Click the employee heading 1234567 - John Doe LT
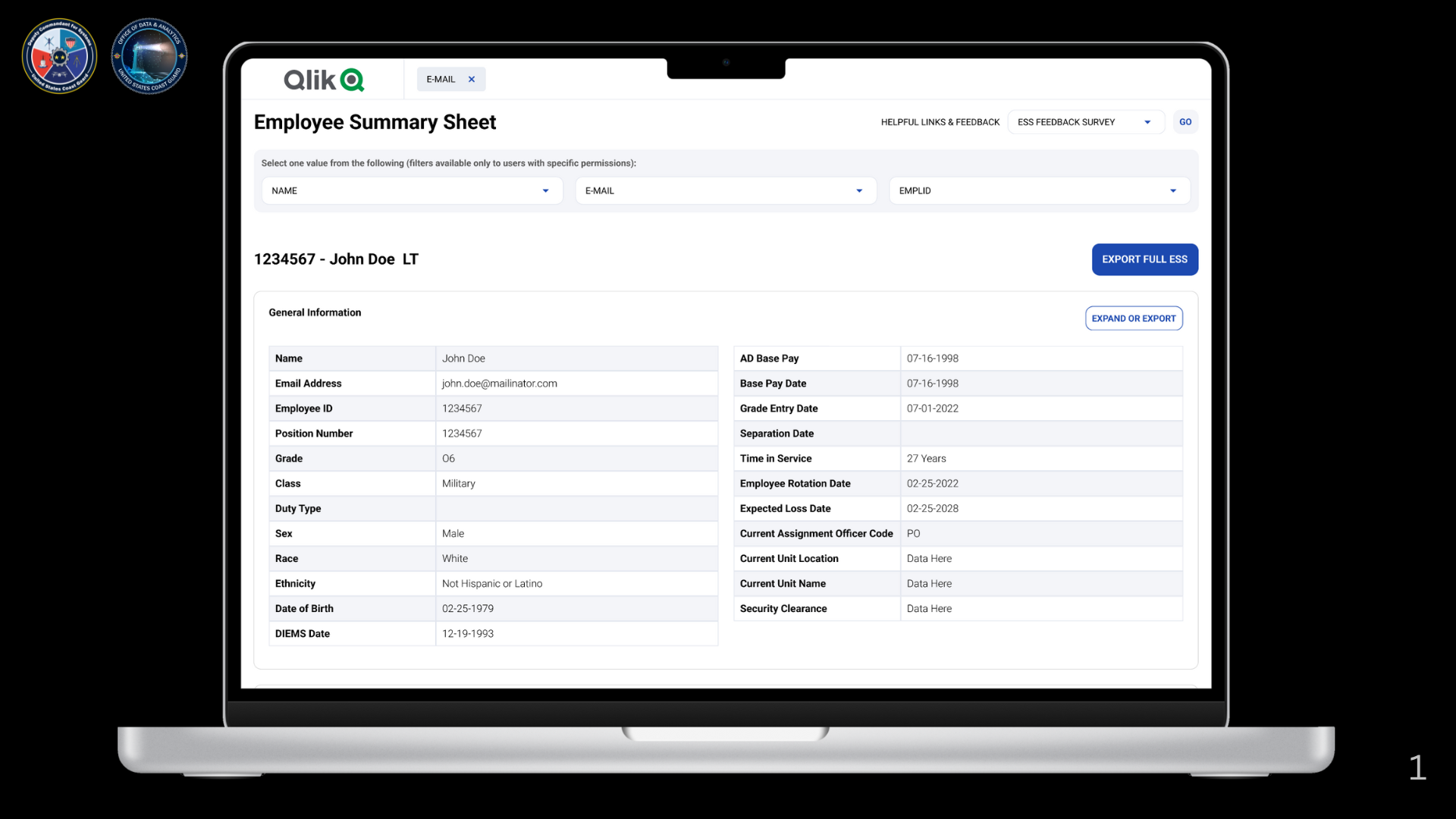 click(336, 259)
